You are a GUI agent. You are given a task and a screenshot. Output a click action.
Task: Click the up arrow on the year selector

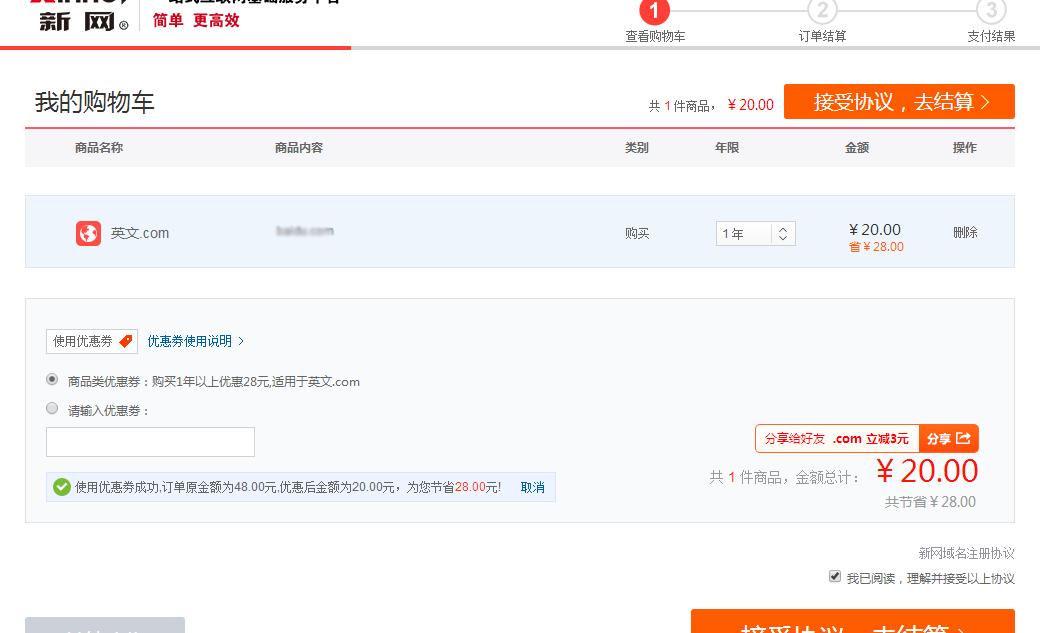pos(785,227)
